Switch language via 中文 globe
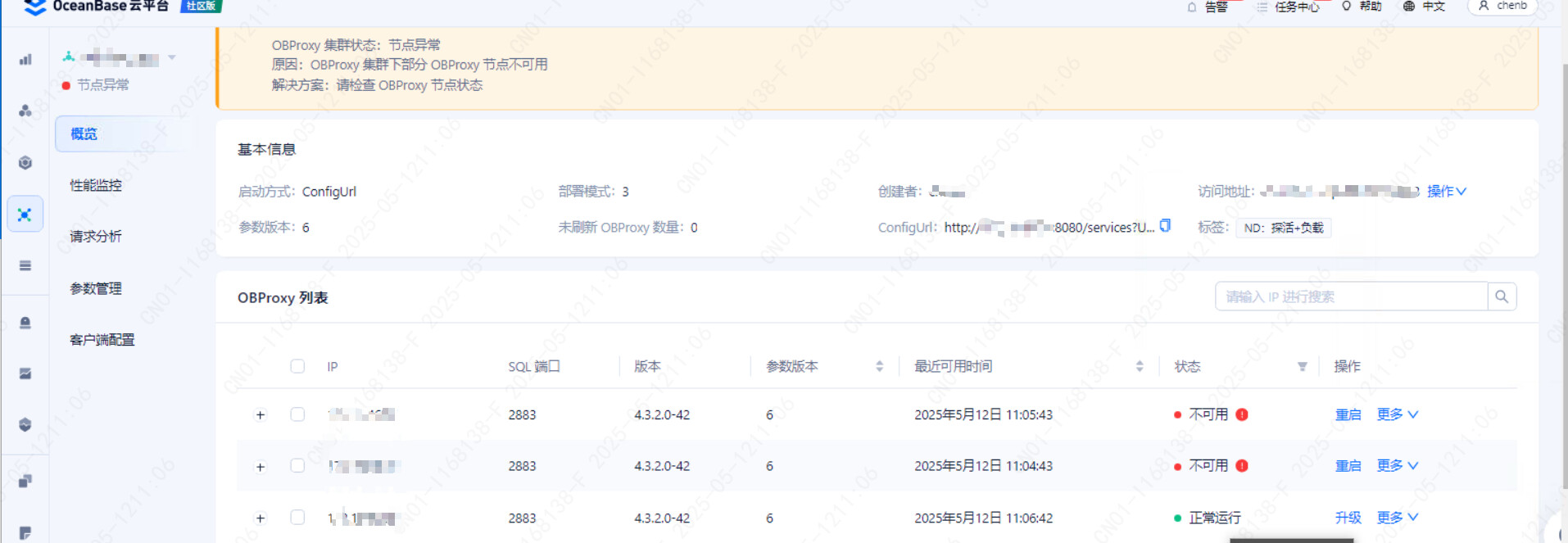 click(1424, 7)
